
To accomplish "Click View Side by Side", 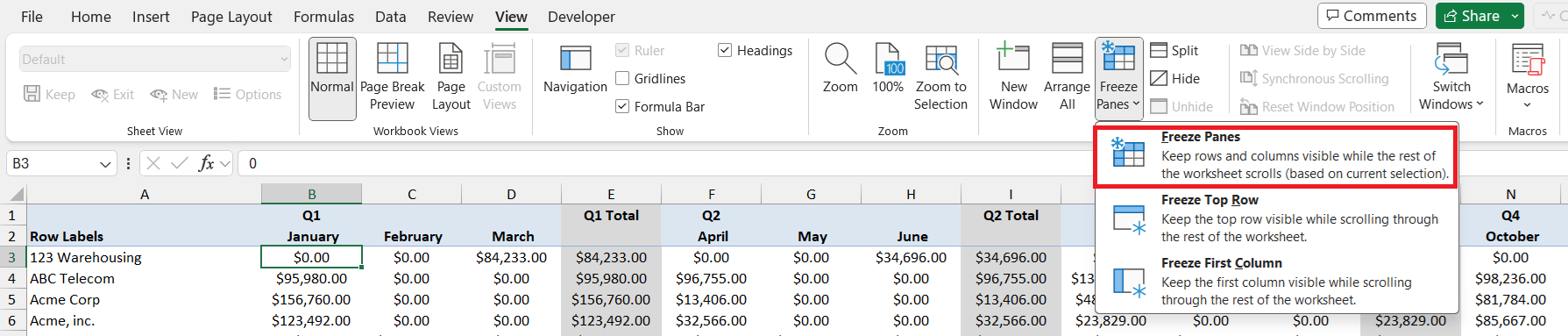I will [1302, 51].
